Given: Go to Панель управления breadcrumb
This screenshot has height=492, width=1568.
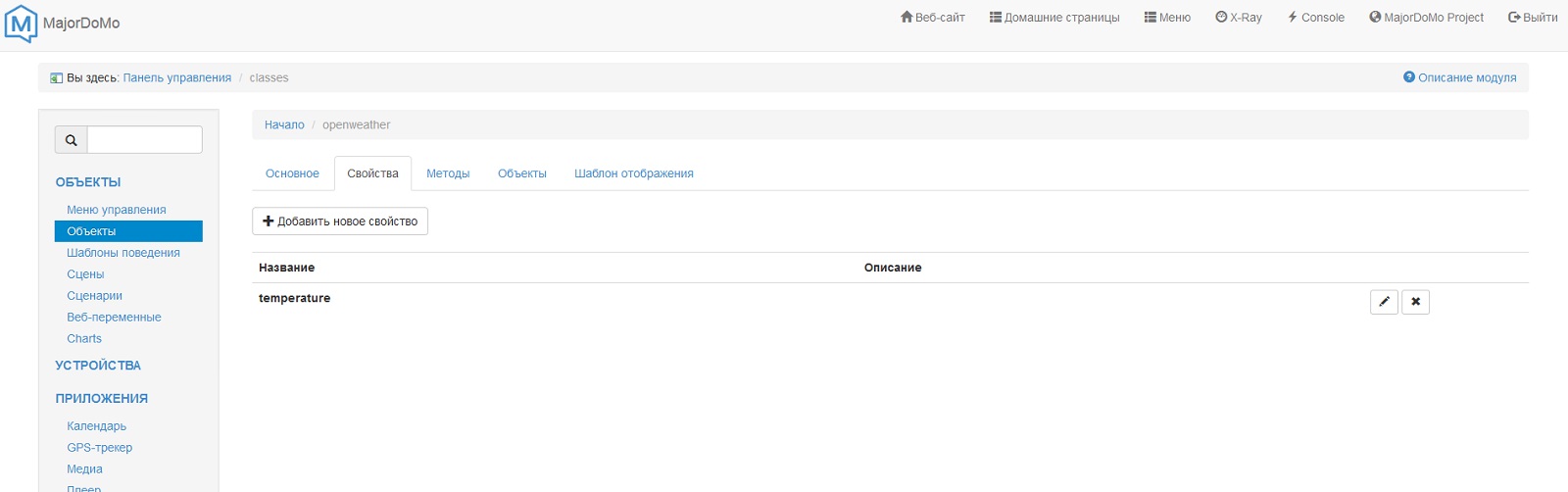Looking at the screenshot, I should point(177,77).
